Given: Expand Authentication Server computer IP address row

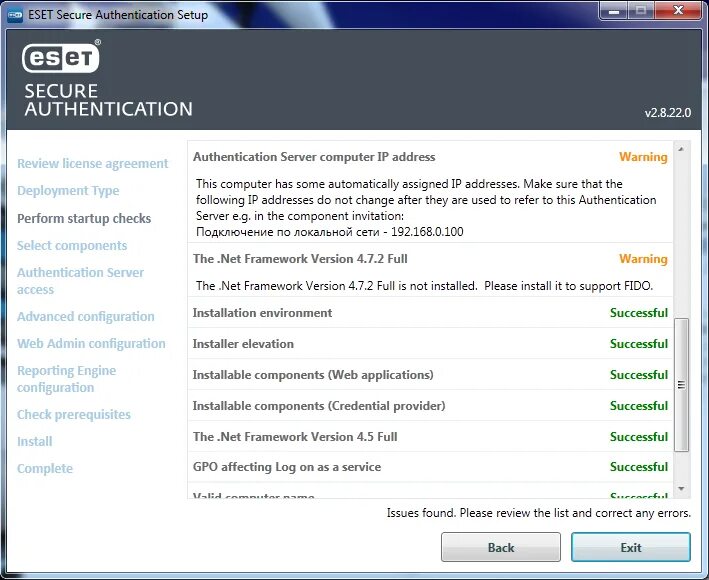Looking at the screenshot, I should [x=430, y=157].
